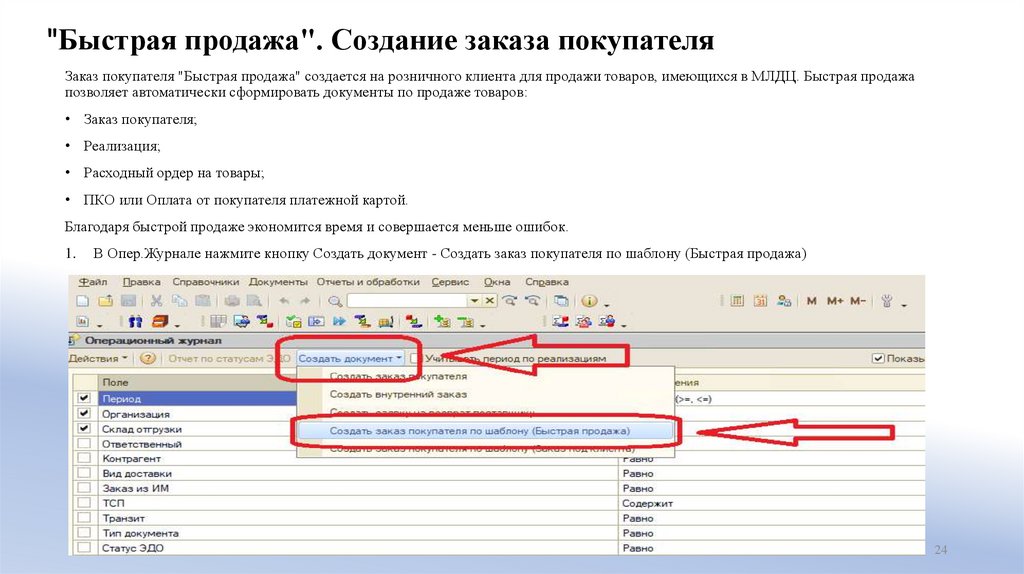Click the Cut scissors icon
1024x574 pixels.
(156, 301)
